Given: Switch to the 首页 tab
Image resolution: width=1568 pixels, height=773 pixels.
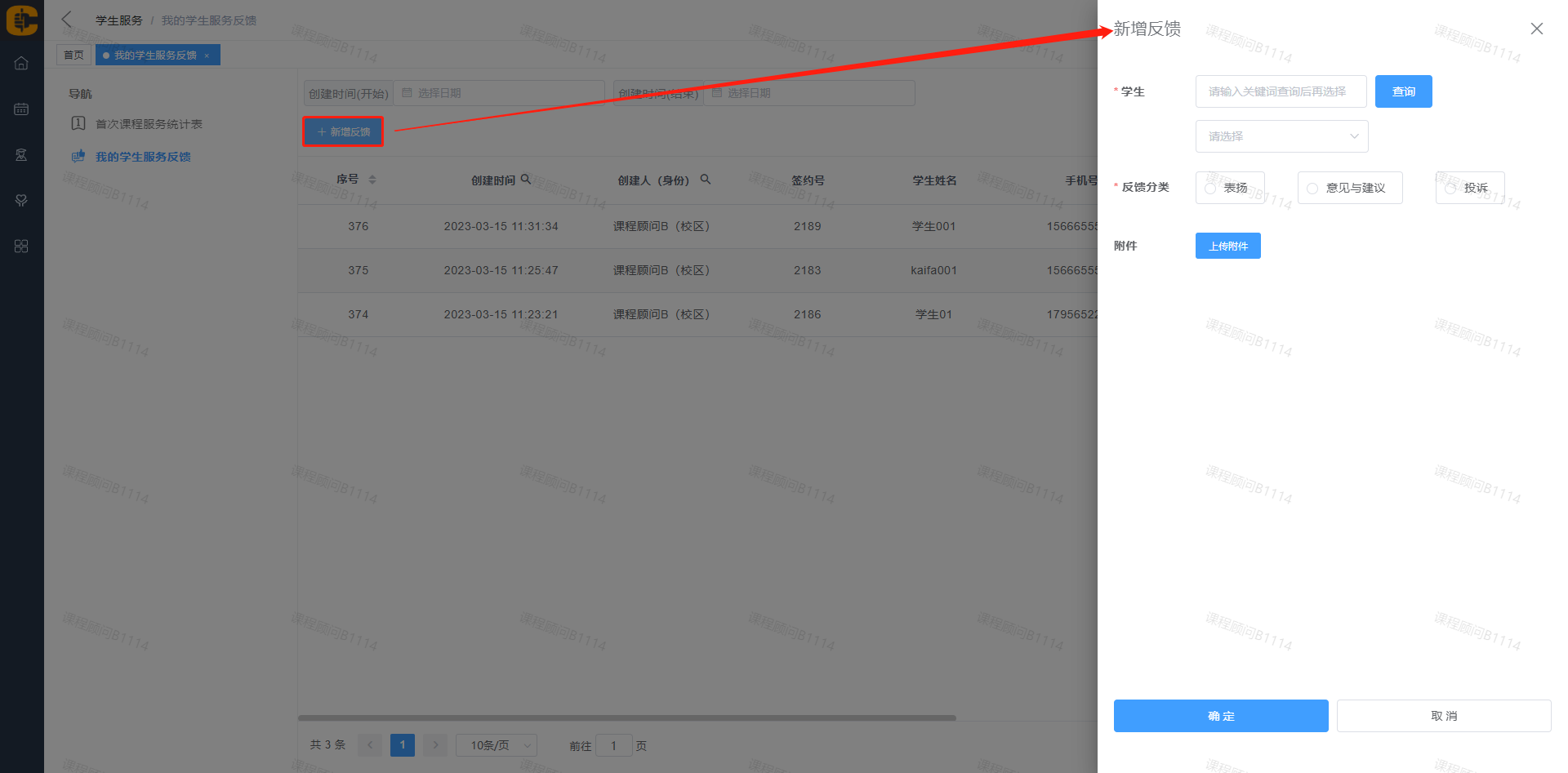Looking at the screenshot, I should pos(73,56).
